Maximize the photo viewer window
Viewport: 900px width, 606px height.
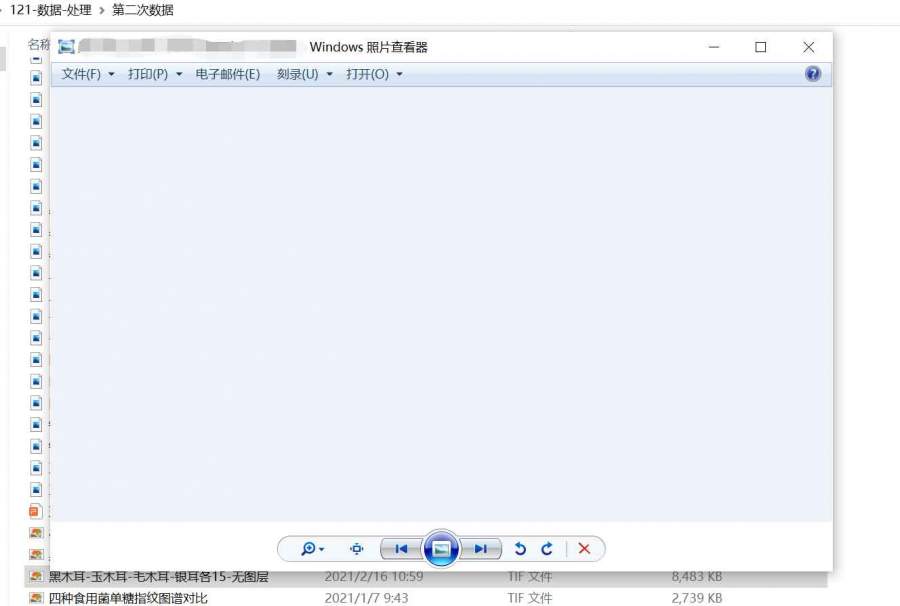click(760, 47)
